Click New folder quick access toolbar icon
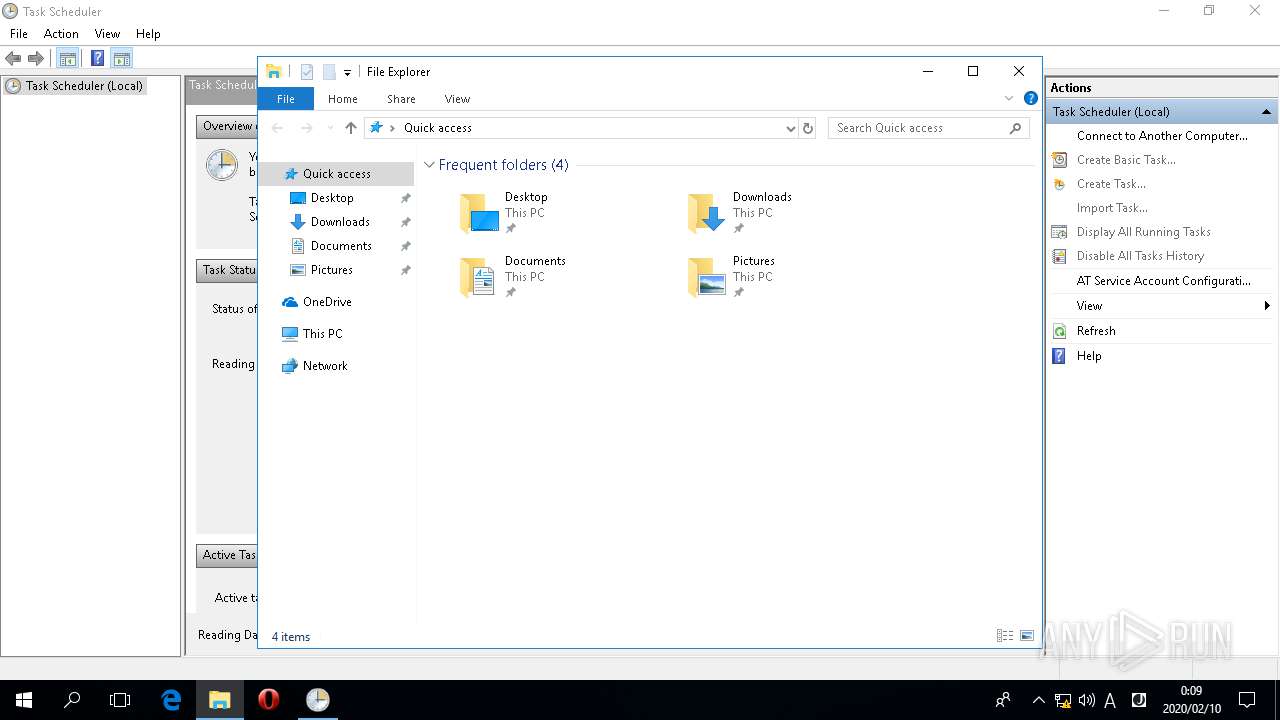1280x720 pixels. (329, 72)
